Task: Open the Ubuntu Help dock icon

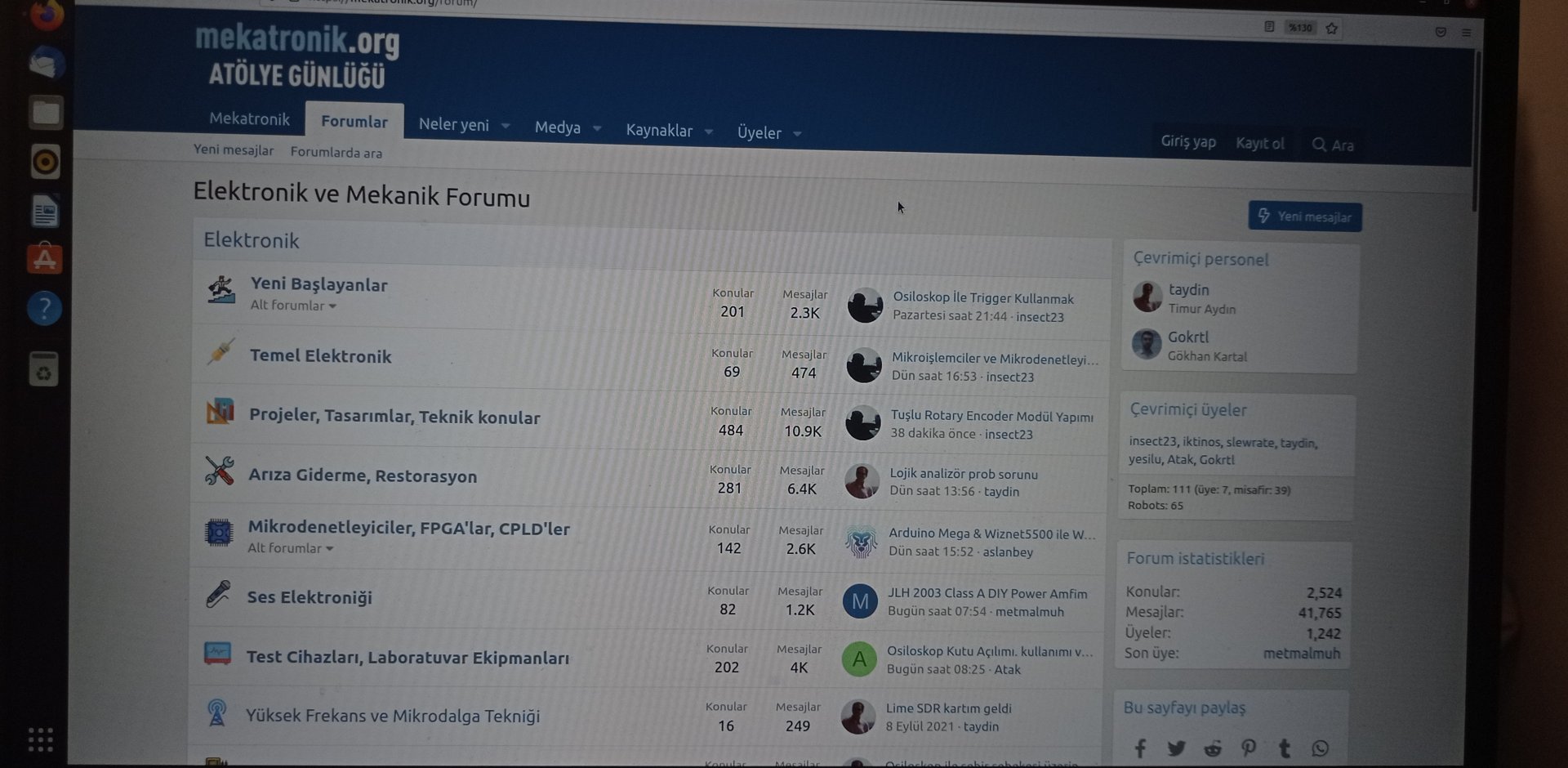Action: [x=45, y=309]
